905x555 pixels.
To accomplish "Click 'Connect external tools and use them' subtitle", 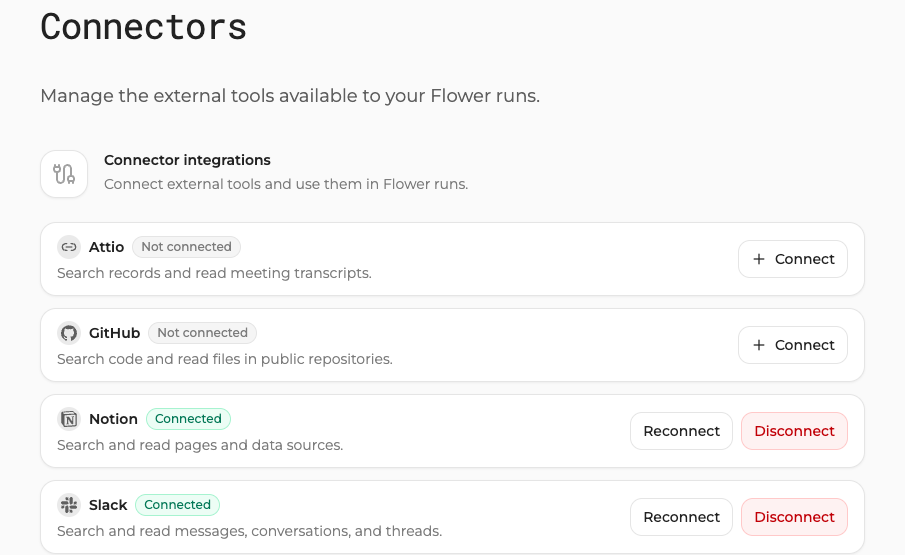I will click(x=286, y=184).
